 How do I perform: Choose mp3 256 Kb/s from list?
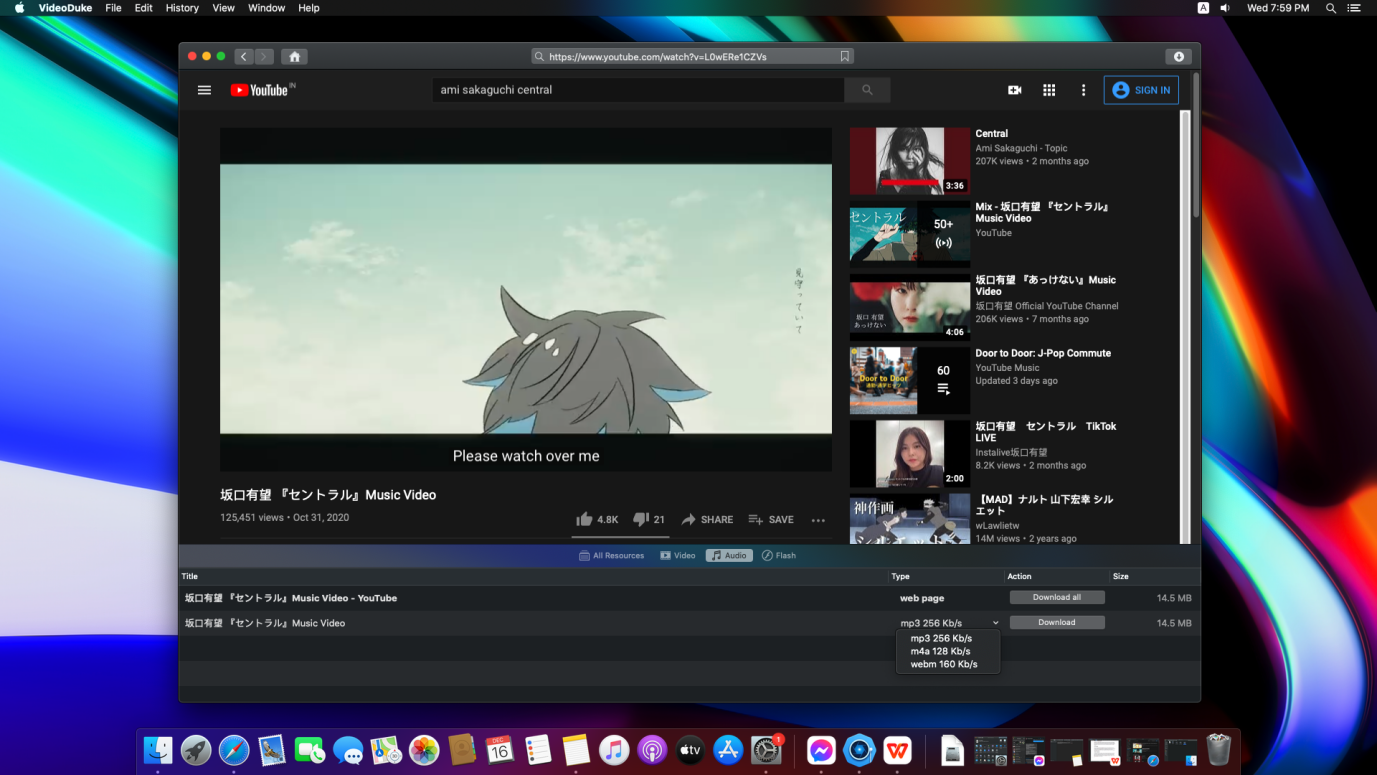[941, 638]
